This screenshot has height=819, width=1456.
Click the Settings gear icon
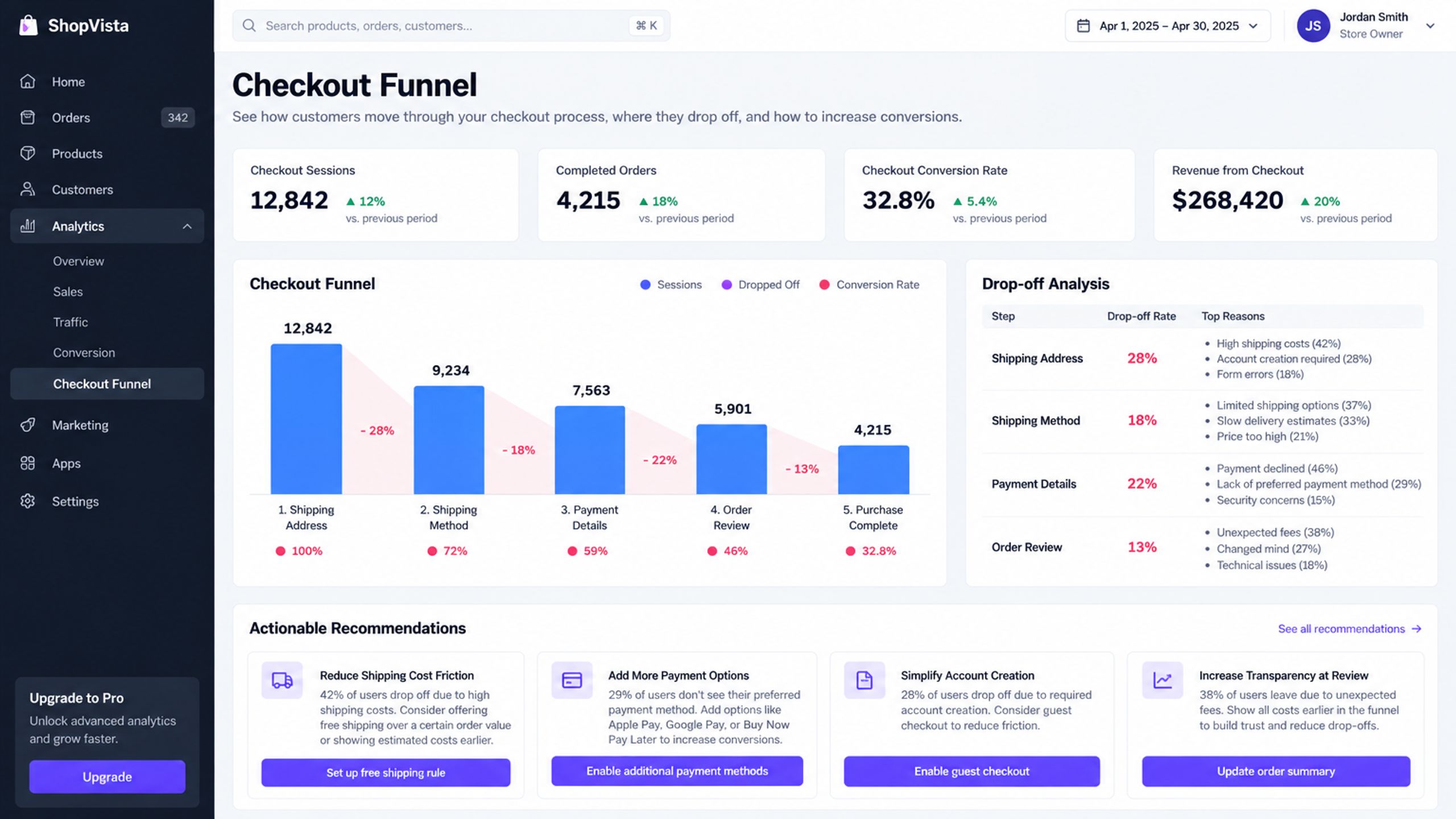[27, 501]
